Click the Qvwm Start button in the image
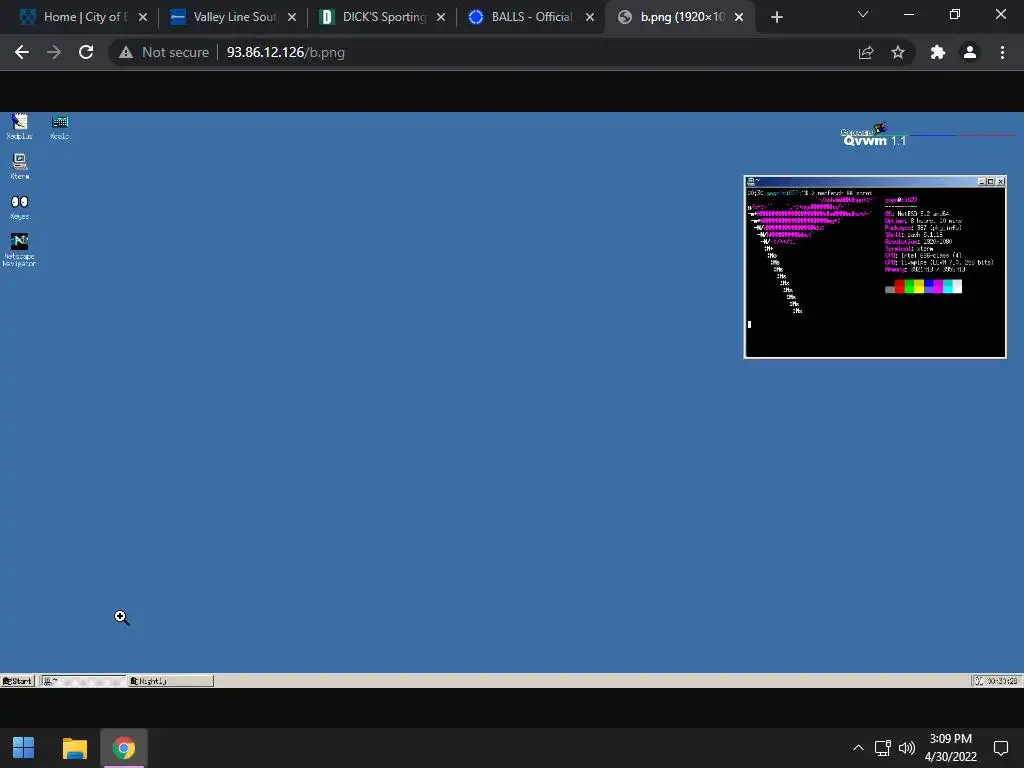Image resolution: width=1024 pixels, height=768 pixels. (18, 680)
